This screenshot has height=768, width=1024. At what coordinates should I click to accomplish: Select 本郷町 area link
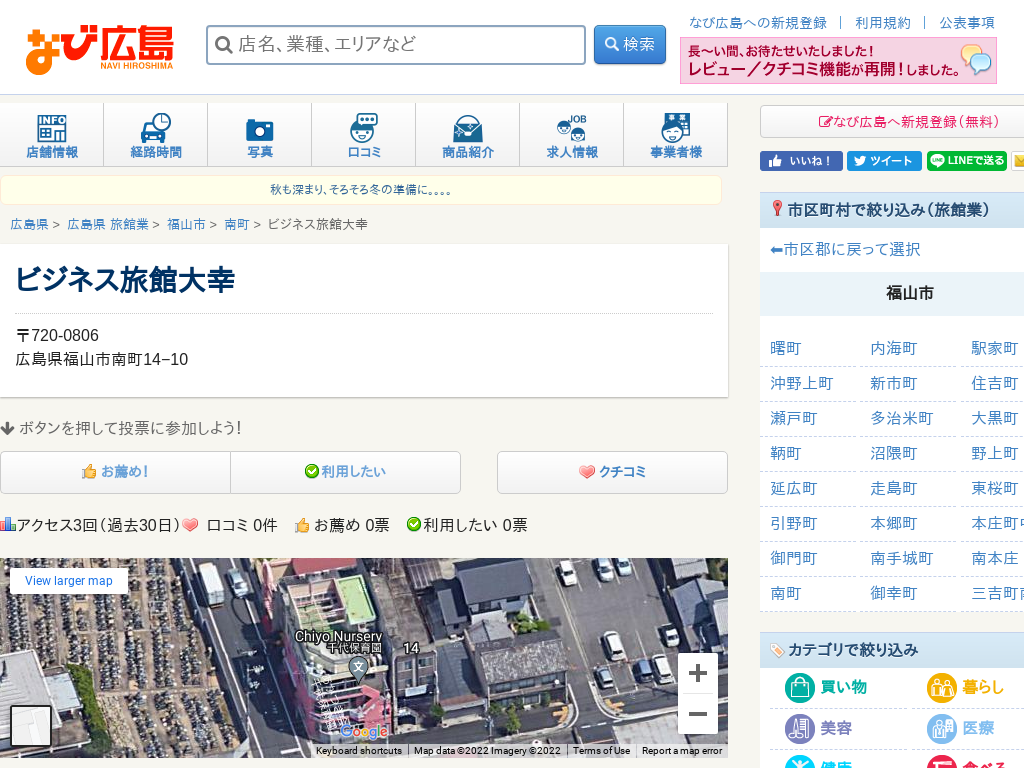coord(893,523)
